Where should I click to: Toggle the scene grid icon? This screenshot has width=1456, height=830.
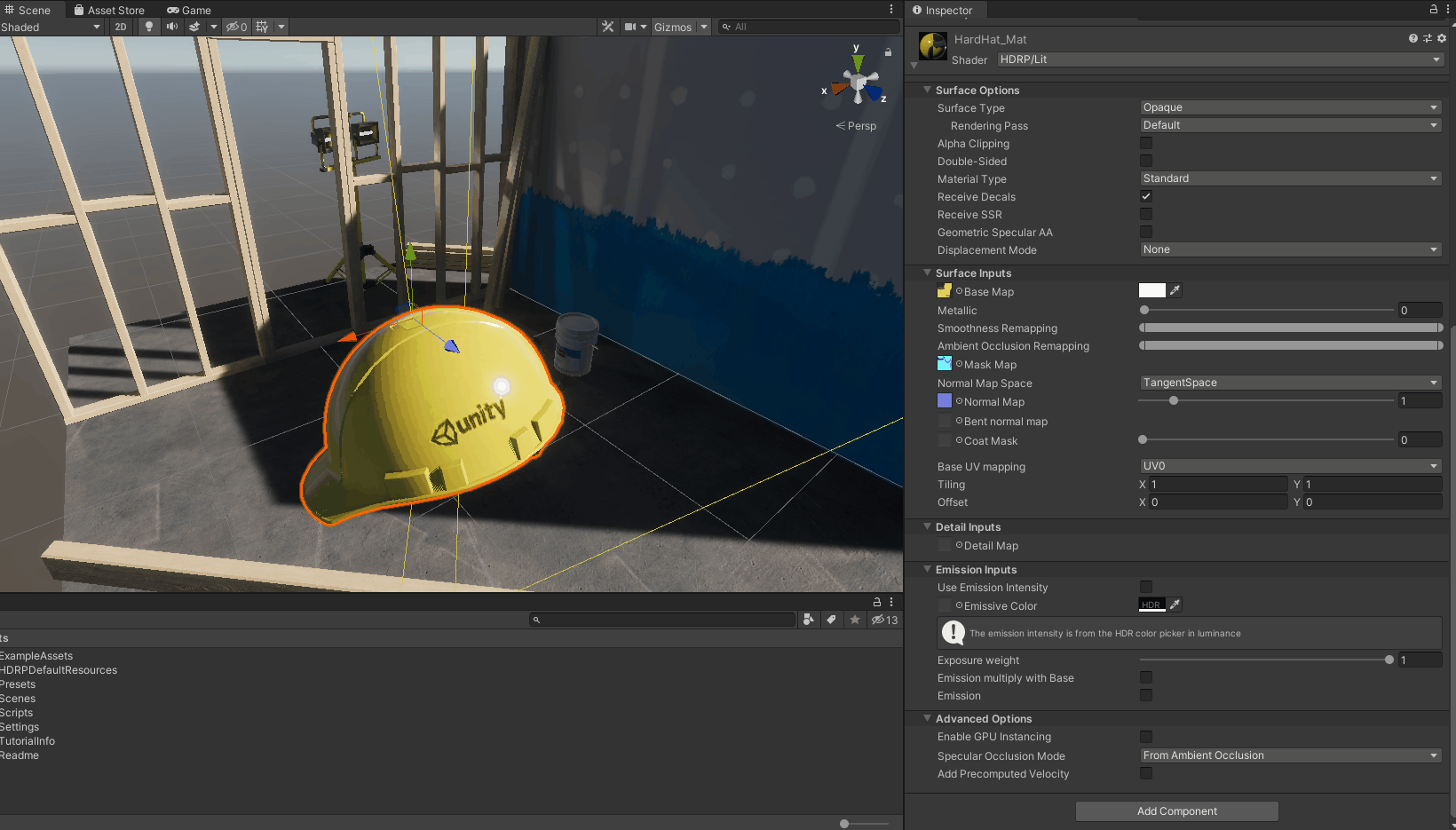point(262,27)
